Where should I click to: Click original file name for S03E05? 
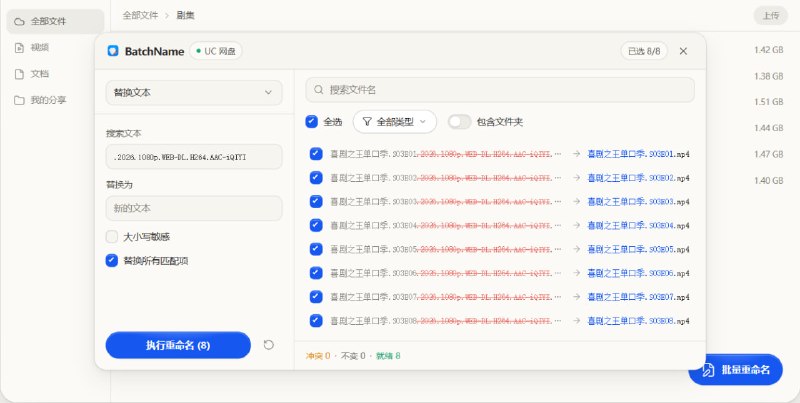pyautogui.click(x=445, y=249)
